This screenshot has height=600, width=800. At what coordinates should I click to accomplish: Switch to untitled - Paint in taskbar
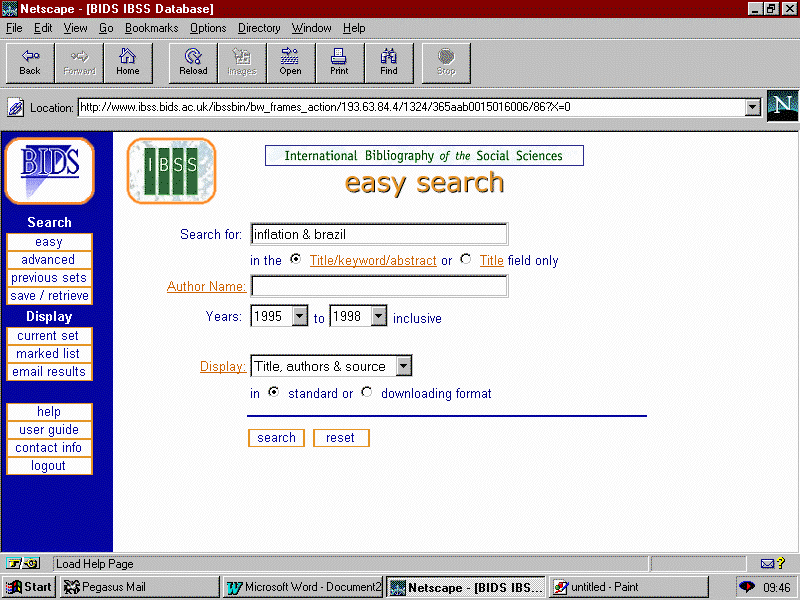(x=629, y=587)
